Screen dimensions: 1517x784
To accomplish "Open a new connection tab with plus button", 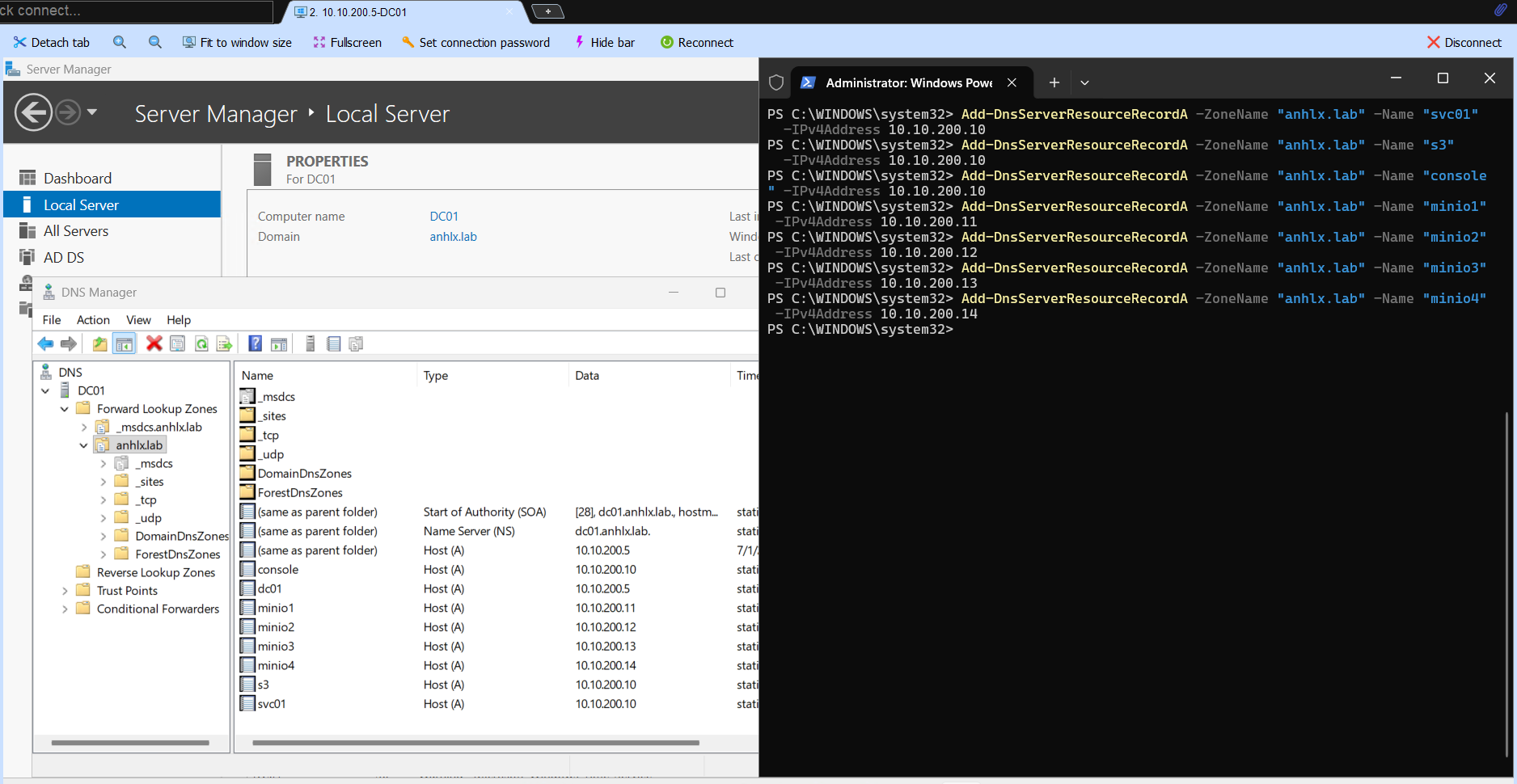I will click(547, 11).
